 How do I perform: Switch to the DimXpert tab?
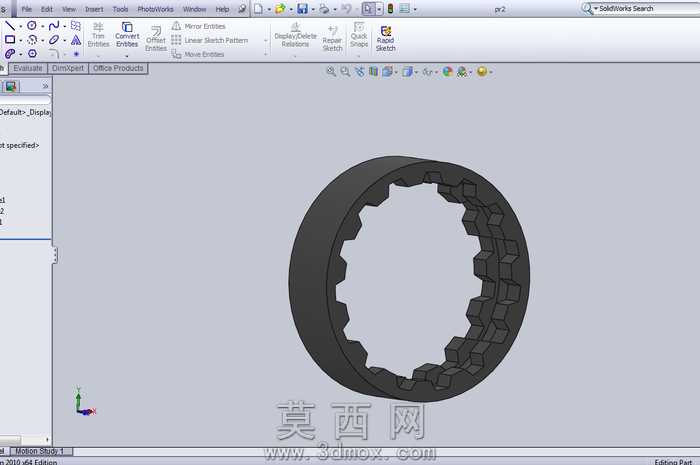68,68
